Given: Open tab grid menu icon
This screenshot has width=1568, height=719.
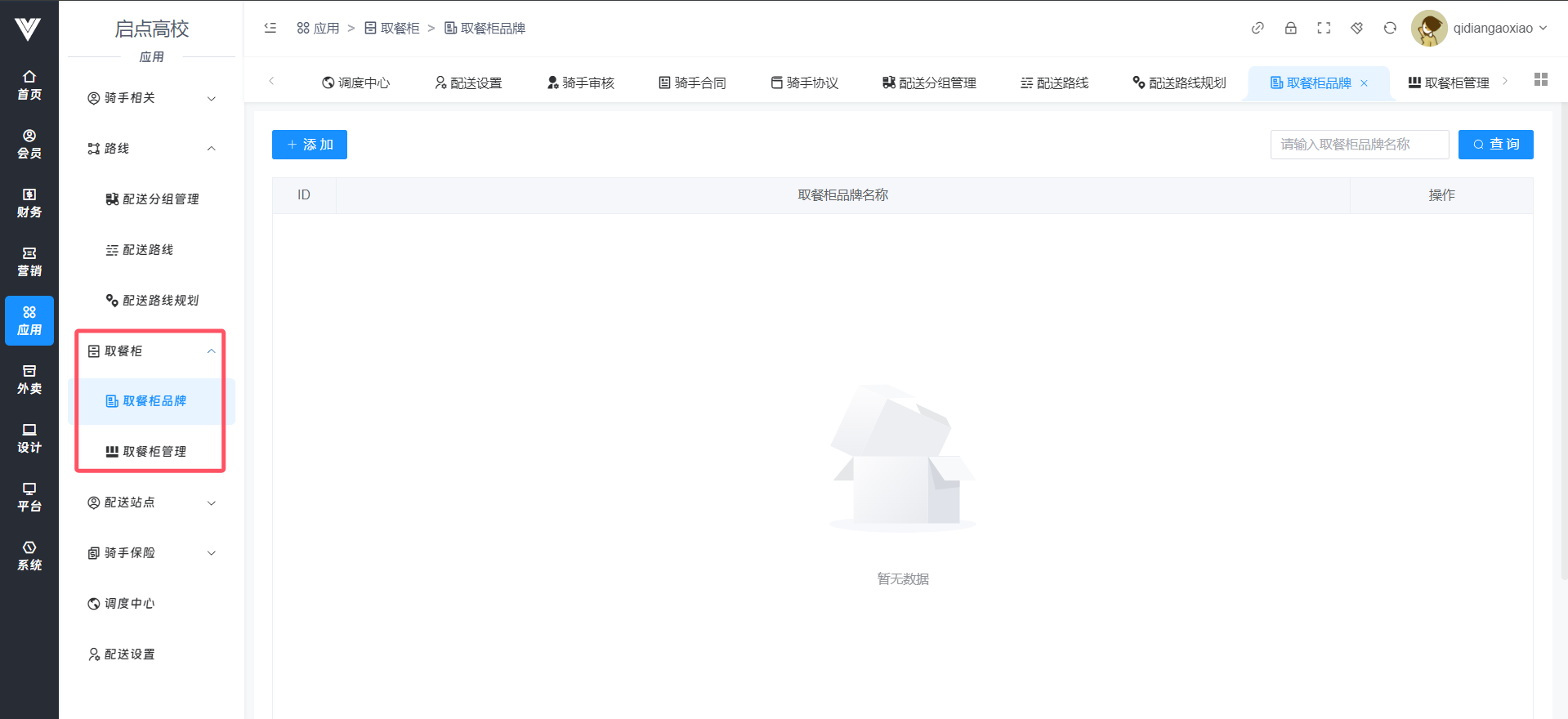Looking at the screenshot, I should pyautogui.click(x=1540, y=79).
